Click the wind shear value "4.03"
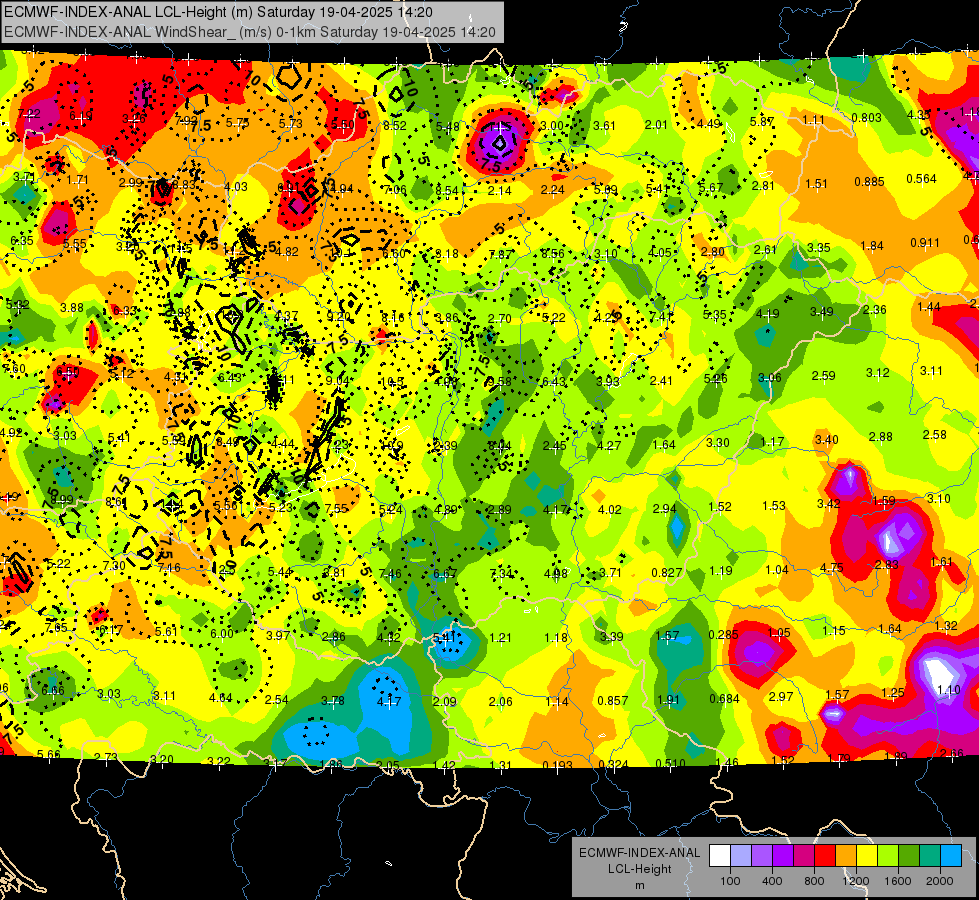The image size is (979, 900). [235, 187]
